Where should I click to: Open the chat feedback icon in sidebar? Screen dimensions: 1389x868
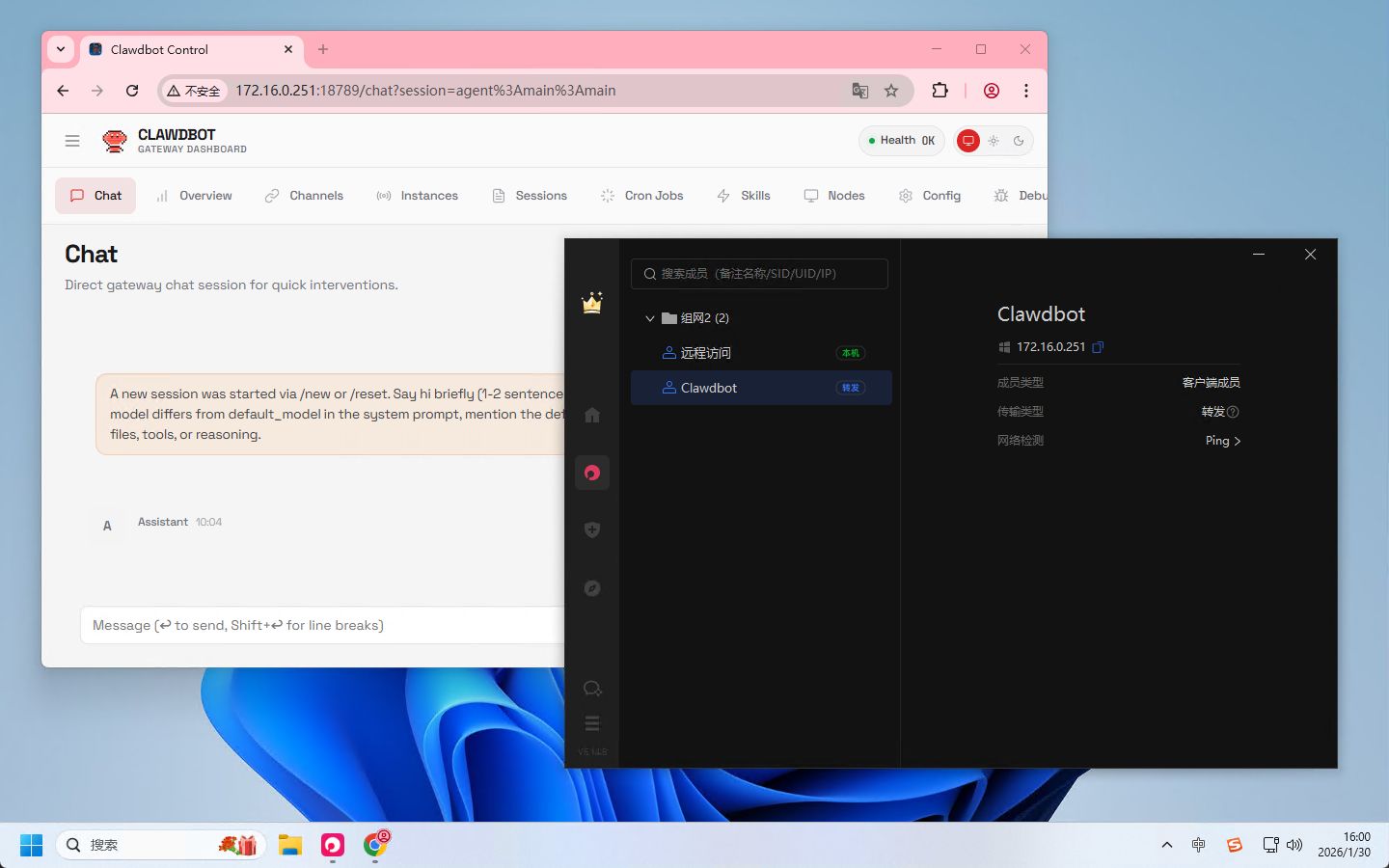click(592, 689)
